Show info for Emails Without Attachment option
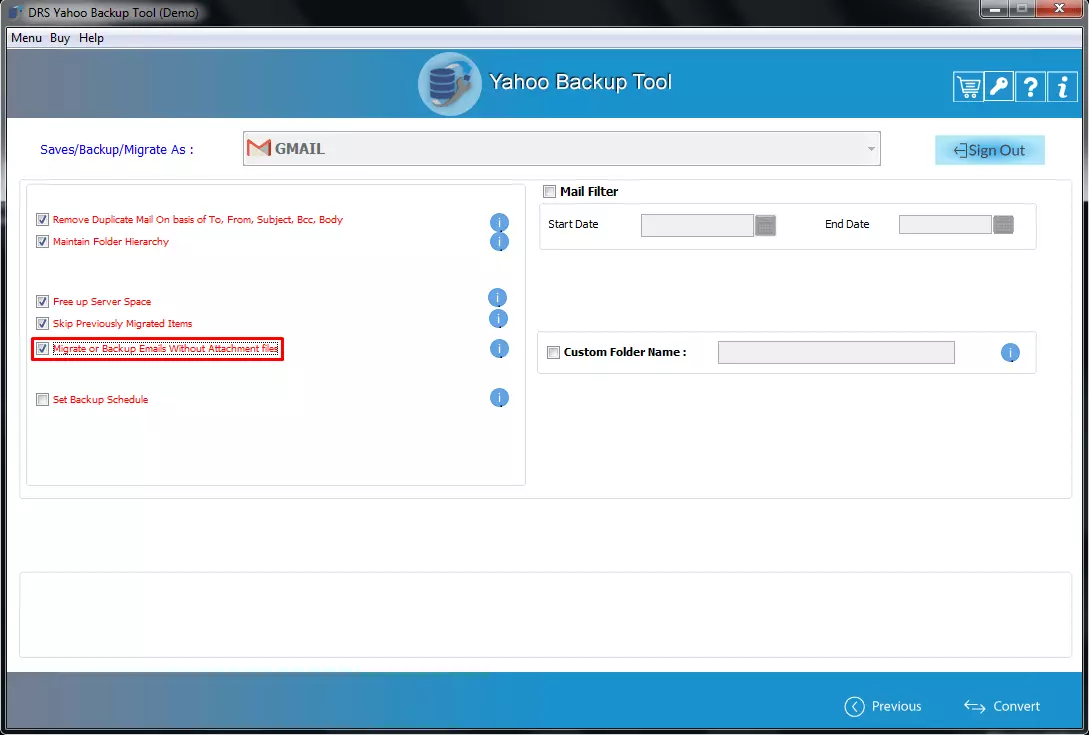 coord(499,349)
